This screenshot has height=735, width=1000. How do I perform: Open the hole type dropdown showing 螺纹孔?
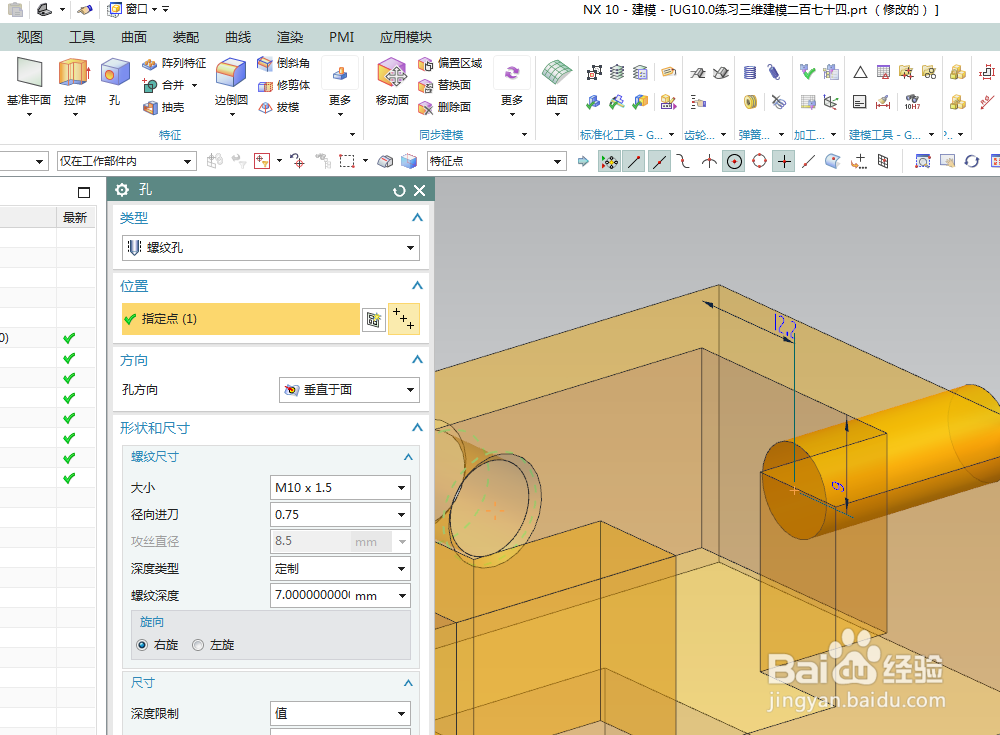[x=270, y=248]
